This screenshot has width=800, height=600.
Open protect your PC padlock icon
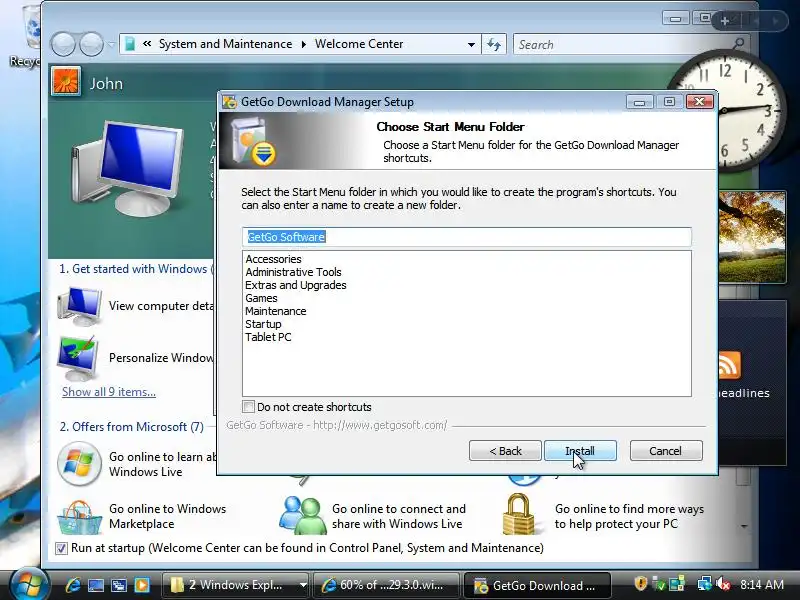click(x=519, y=514)
